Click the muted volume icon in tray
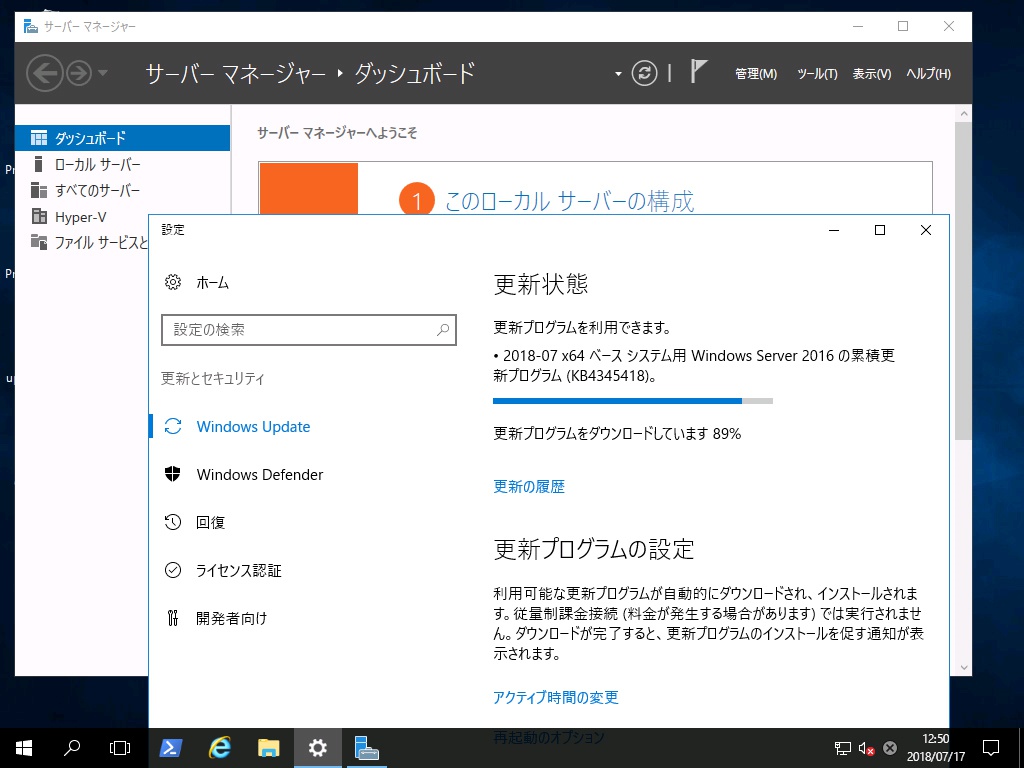This screenshot has width=1024, height=768. [x=867, y=748]
